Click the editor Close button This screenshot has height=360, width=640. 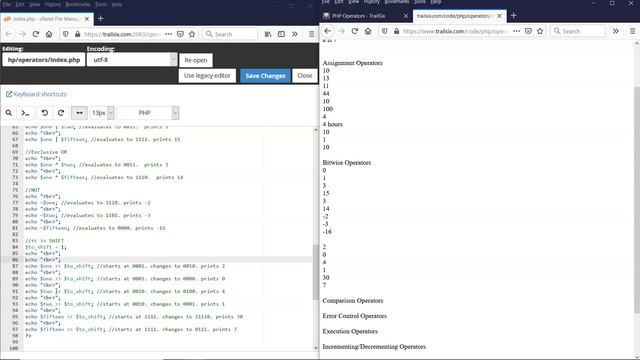coord(304,76)
